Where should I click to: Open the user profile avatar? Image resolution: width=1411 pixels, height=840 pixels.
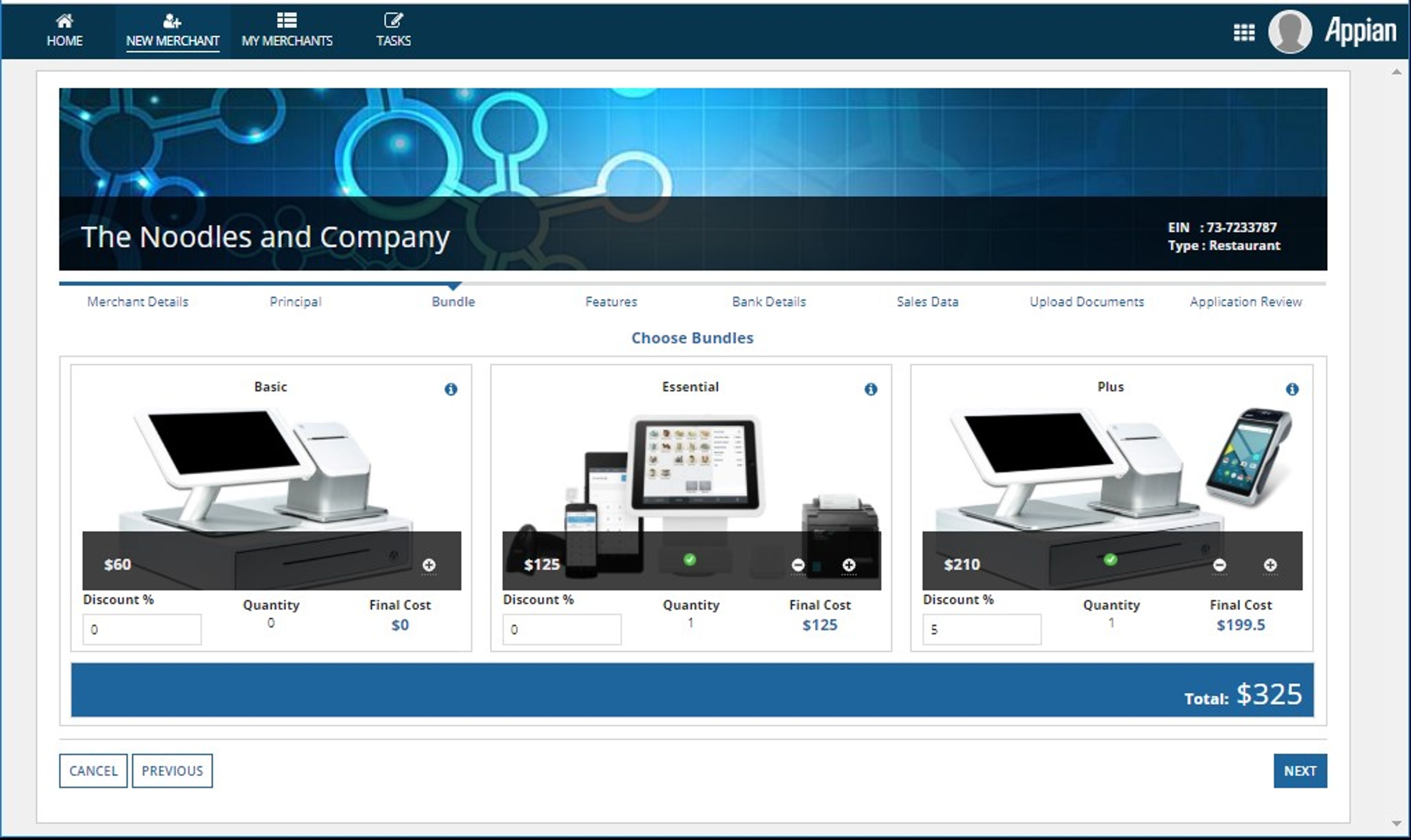click(1290, 32)
